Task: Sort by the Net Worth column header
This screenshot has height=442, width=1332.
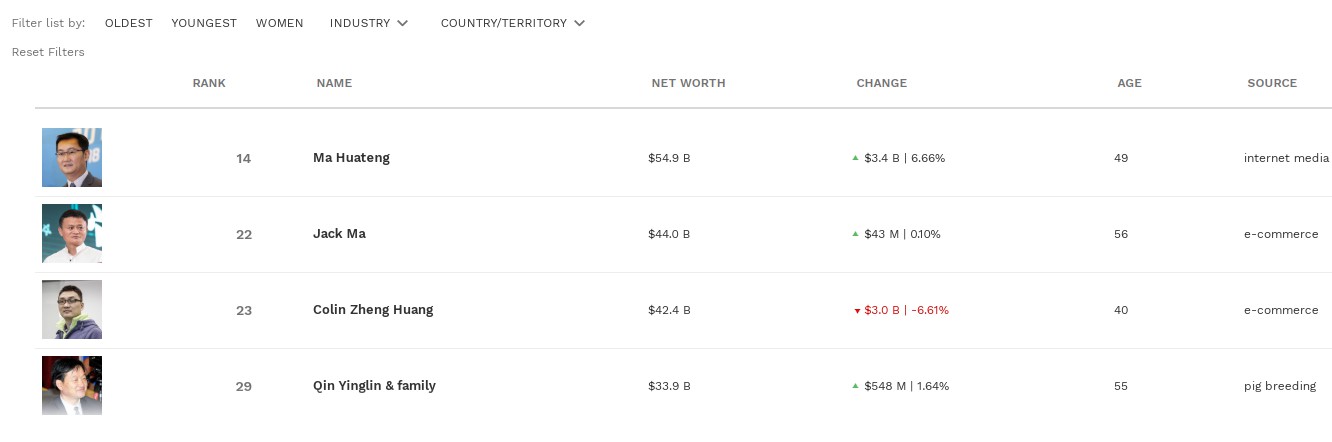Action: click(688, 83)
